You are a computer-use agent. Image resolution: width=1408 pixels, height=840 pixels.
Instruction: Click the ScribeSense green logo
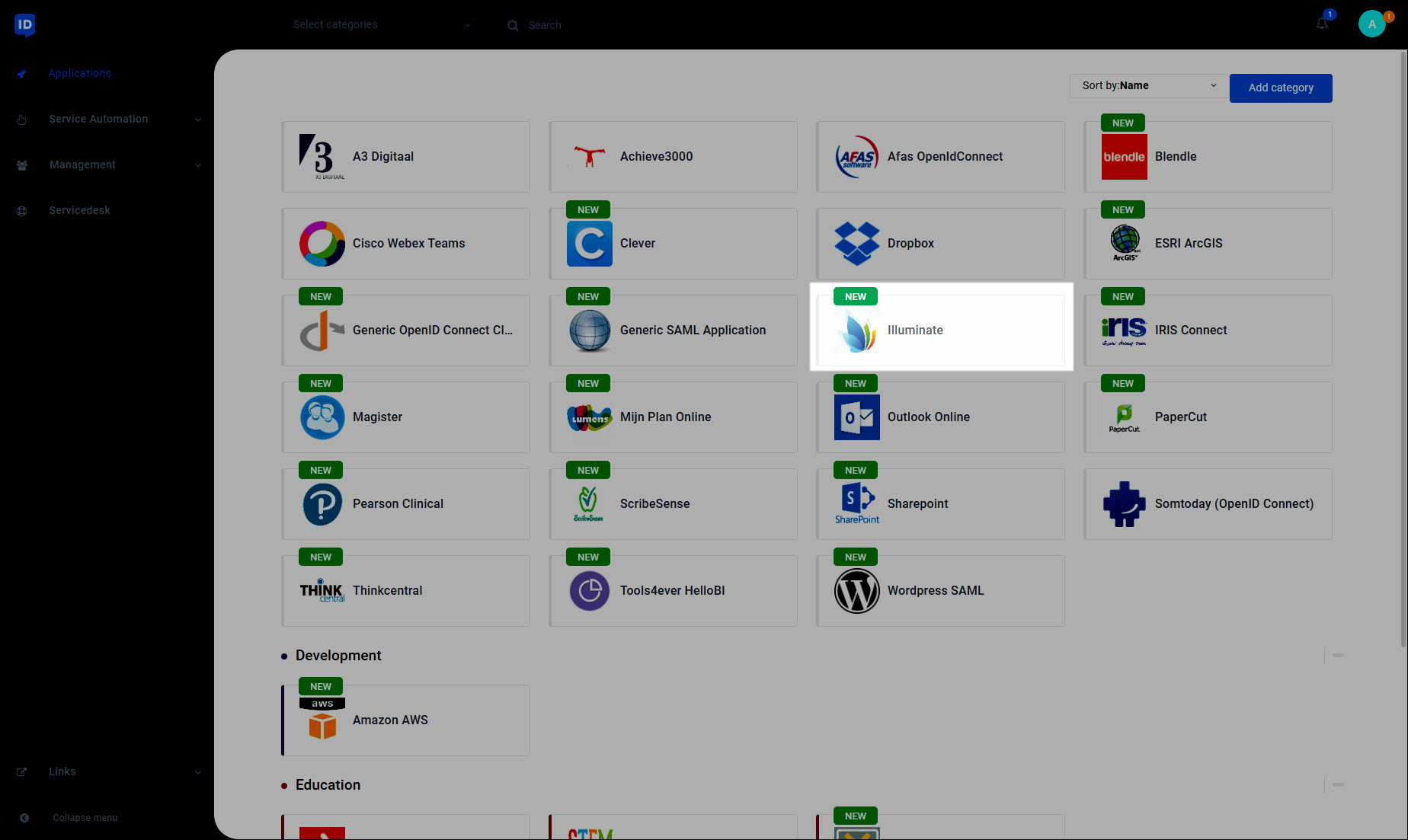click(590, 504)
